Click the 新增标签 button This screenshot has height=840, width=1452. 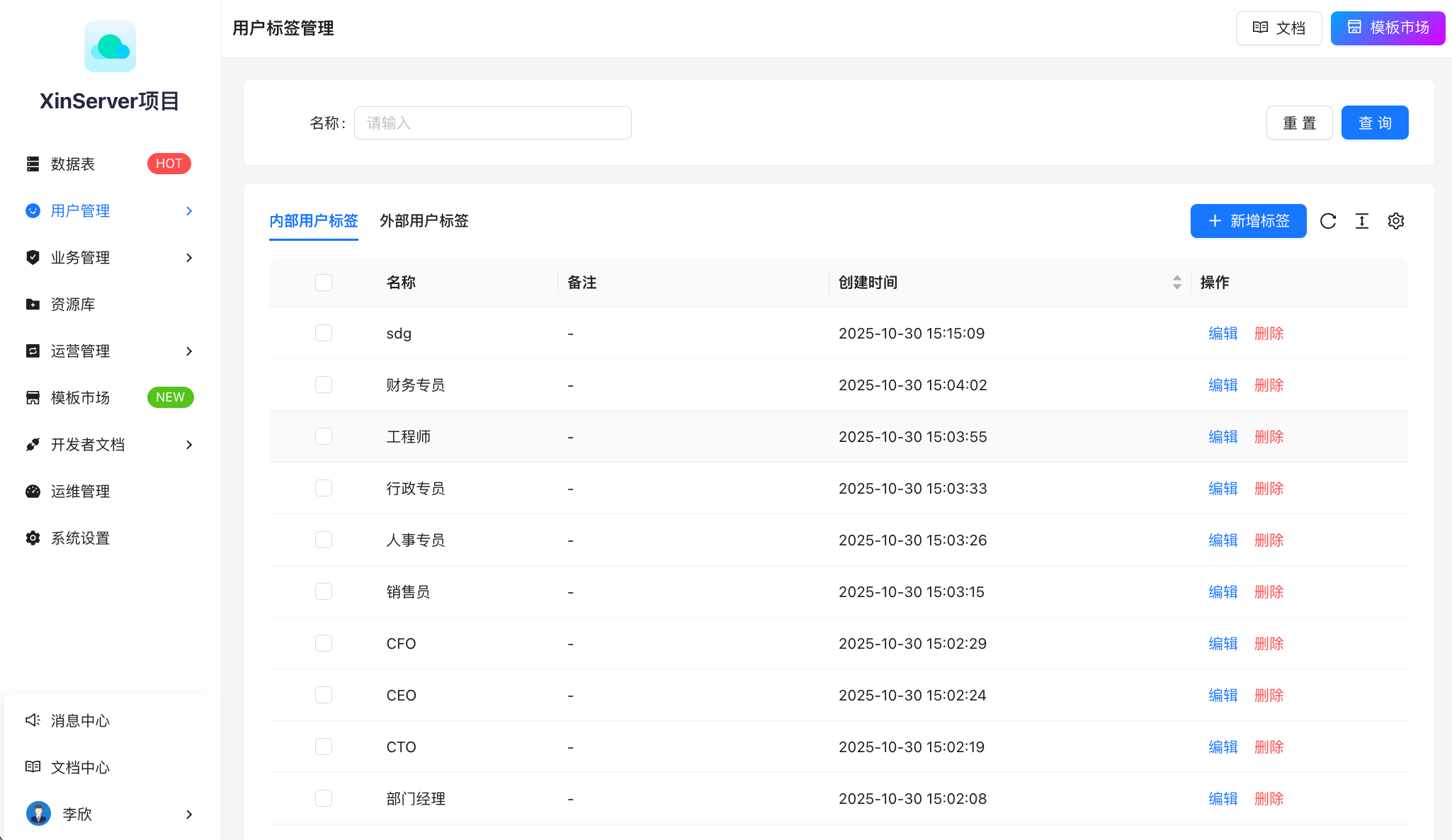tap(1248, 221)
